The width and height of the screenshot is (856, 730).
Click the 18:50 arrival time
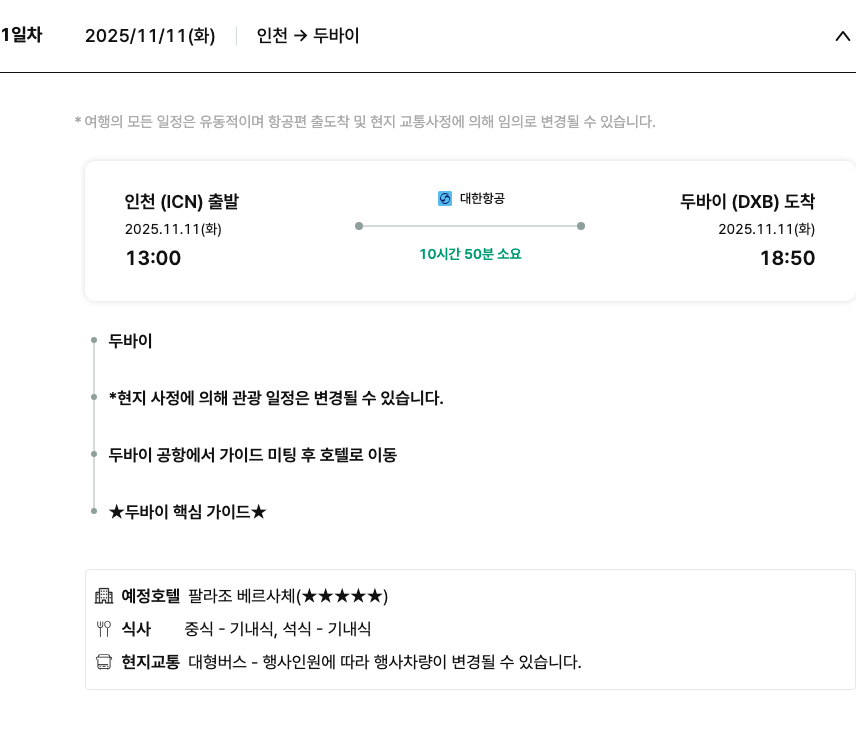click(x=787, y=258)
